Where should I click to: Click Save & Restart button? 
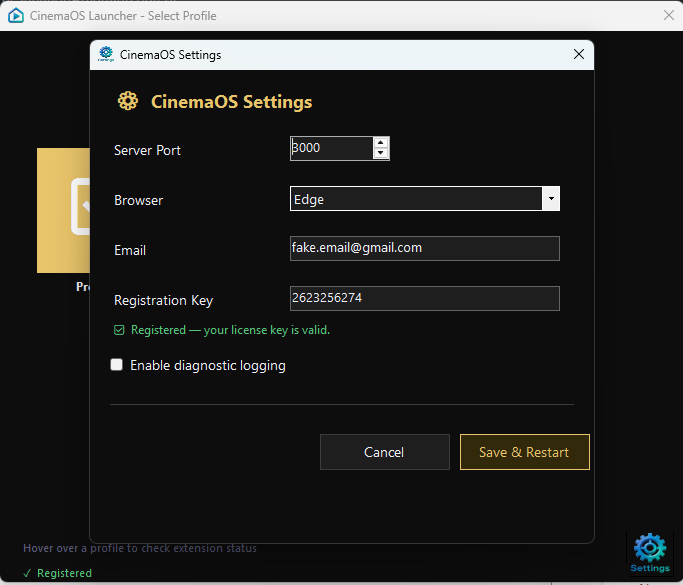click(524, 452)
